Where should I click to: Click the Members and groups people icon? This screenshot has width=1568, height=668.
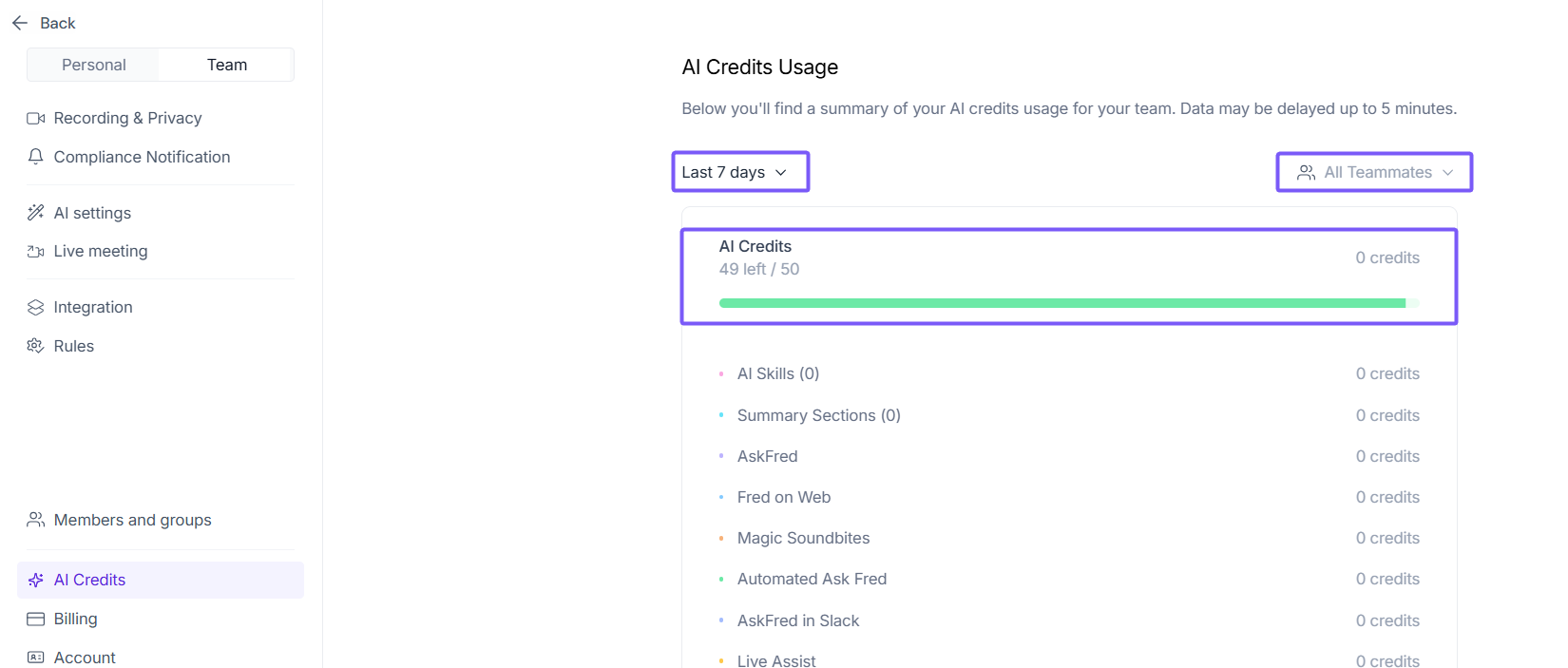click(36, 520)
